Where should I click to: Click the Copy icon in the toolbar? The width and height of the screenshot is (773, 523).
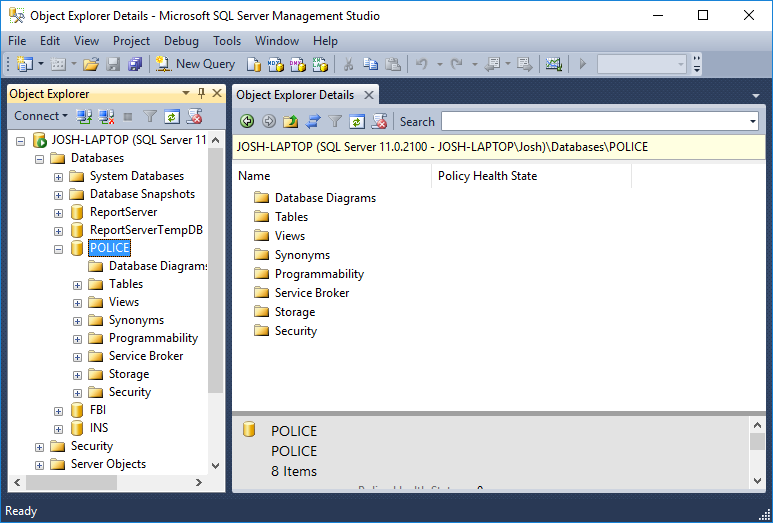coord(371,64)
